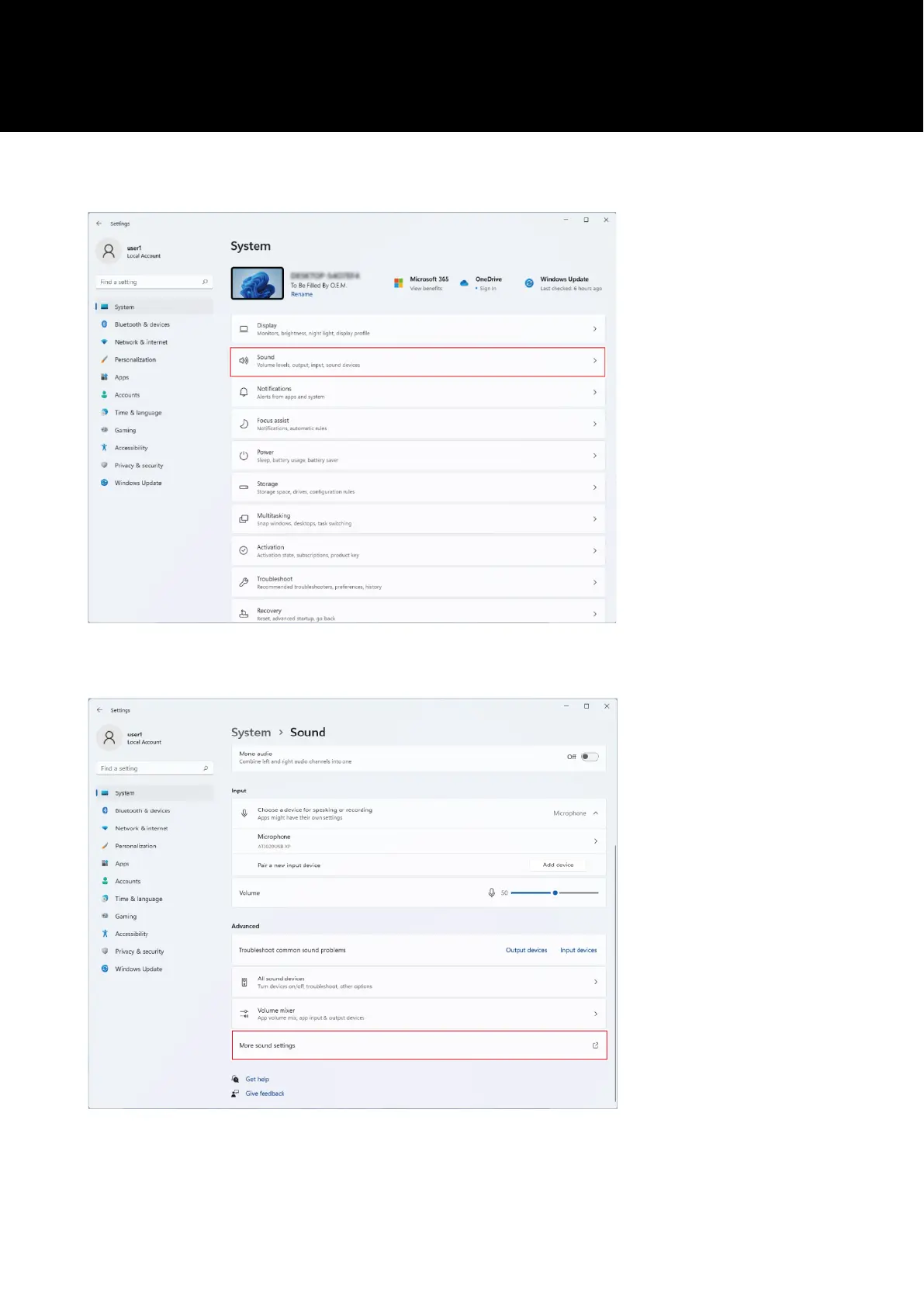Click the external-link icon for More sound settings

coord(596,1045)
